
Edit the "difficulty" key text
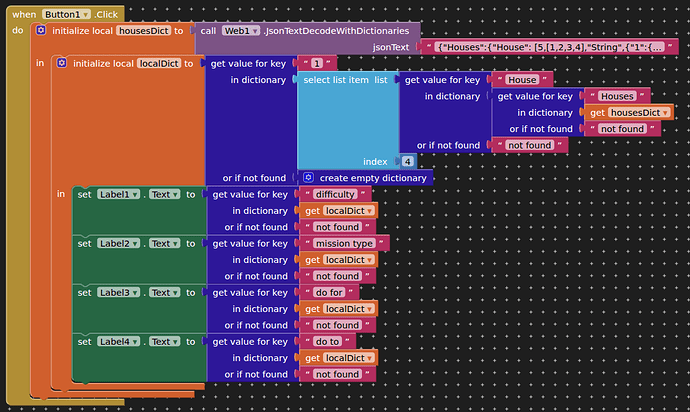pos(335,194)
